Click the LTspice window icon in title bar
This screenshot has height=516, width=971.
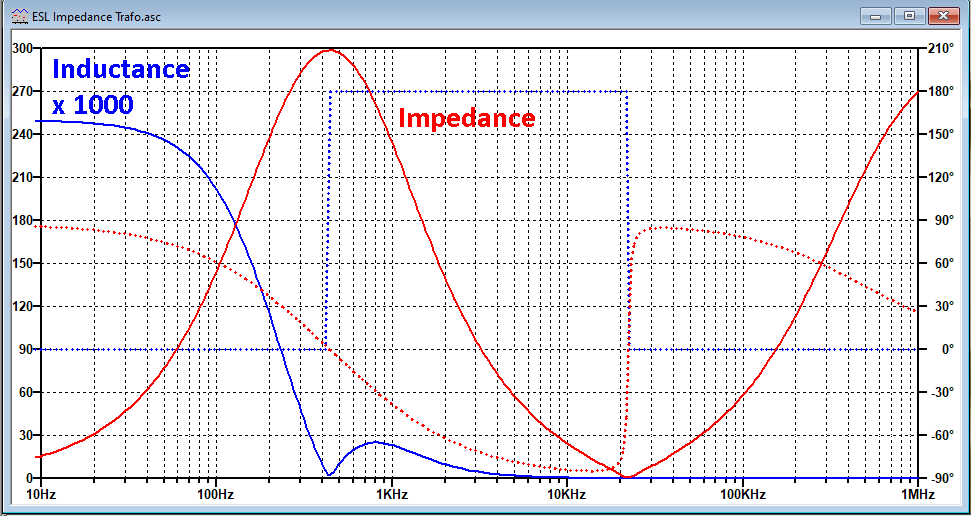pyautogui.click(x=18, y=17)
